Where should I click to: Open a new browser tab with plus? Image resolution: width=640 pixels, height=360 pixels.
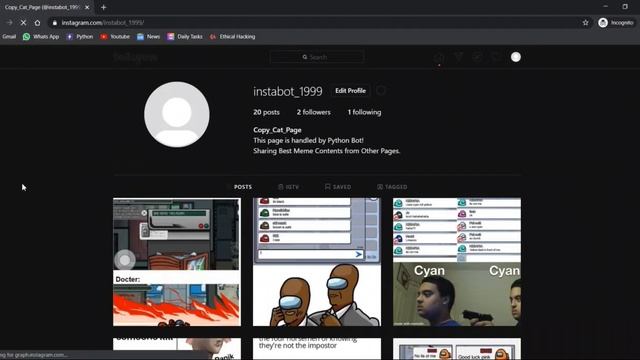(x=103, y=7)
